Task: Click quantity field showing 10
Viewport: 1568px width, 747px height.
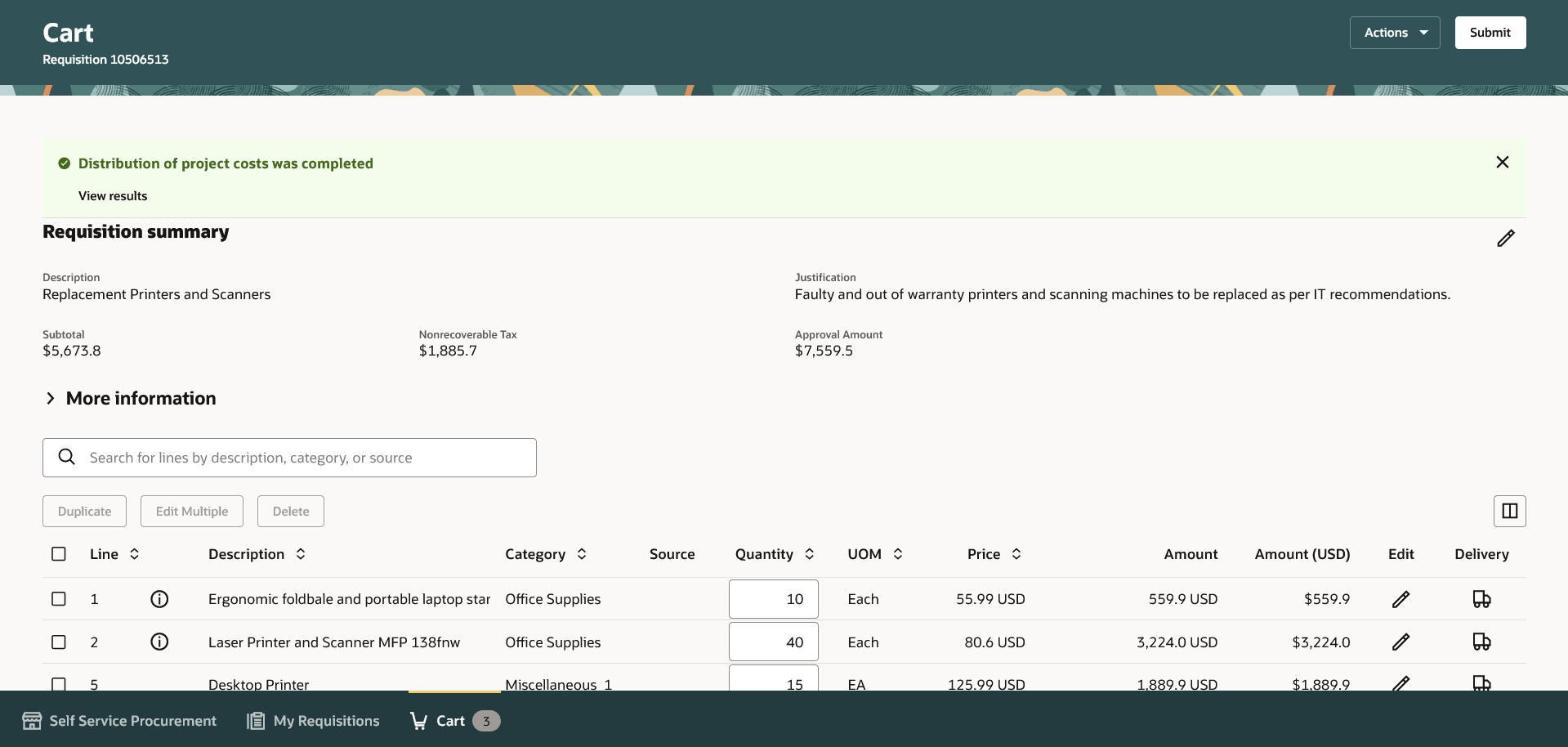Action: (773, 599)
